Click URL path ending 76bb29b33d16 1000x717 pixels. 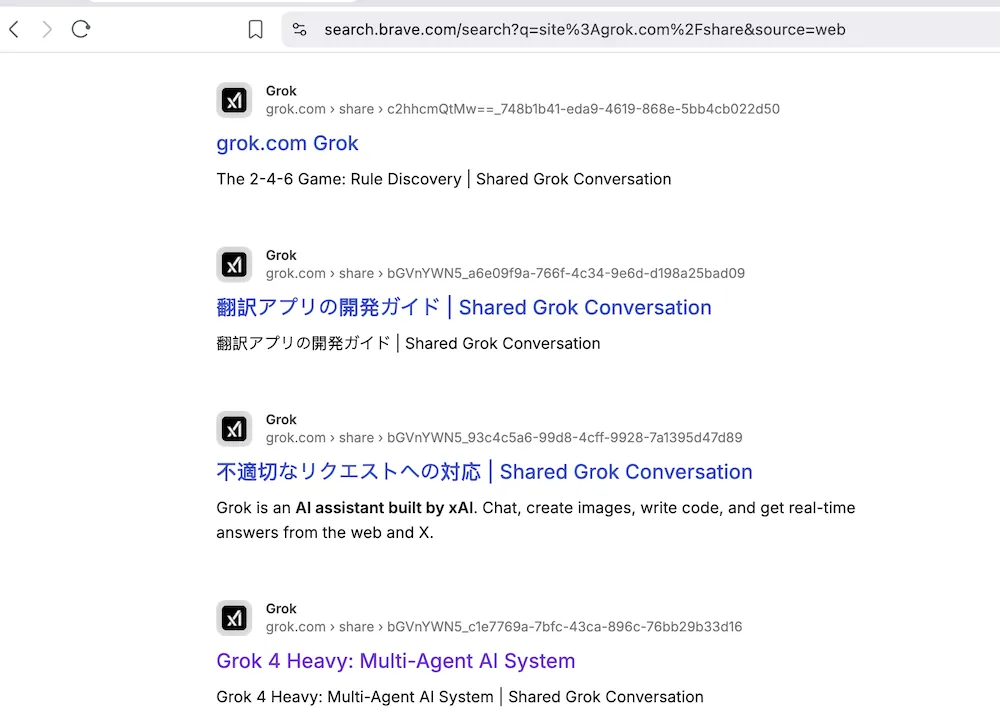[504, 626]
